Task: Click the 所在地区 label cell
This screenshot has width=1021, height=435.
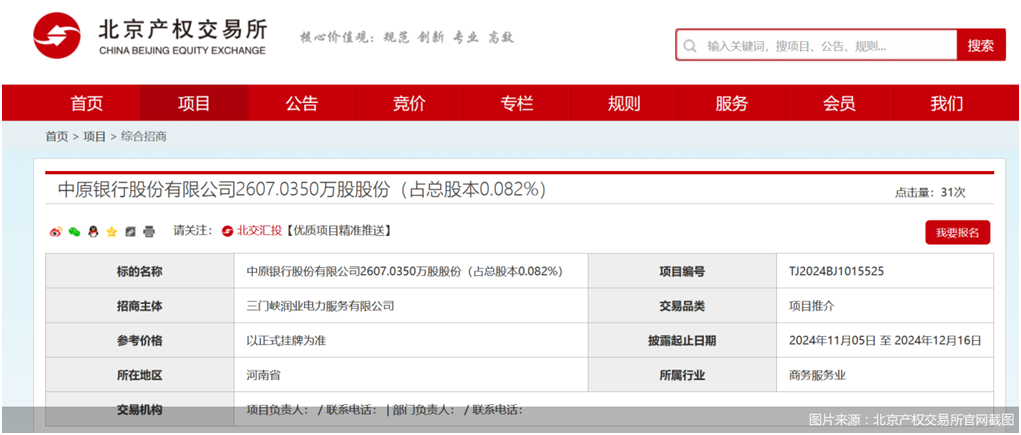Action: tap(139, 375)
